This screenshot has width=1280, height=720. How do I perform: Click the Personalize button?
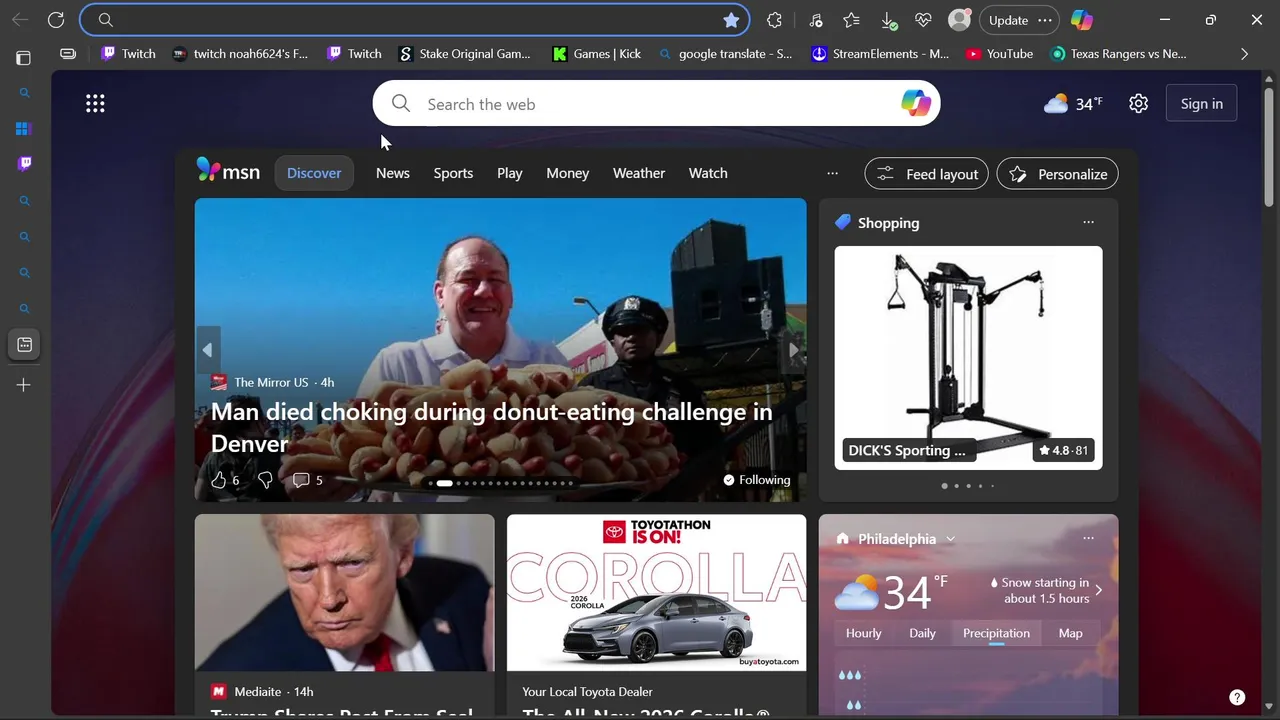[x=1058, y=174]
